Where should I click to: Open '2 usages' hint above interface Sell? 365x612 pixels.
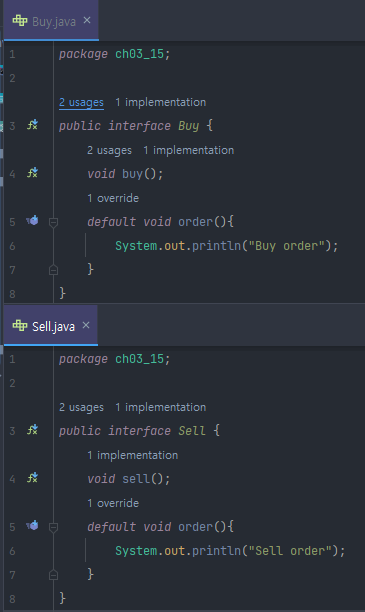point(81,407)
